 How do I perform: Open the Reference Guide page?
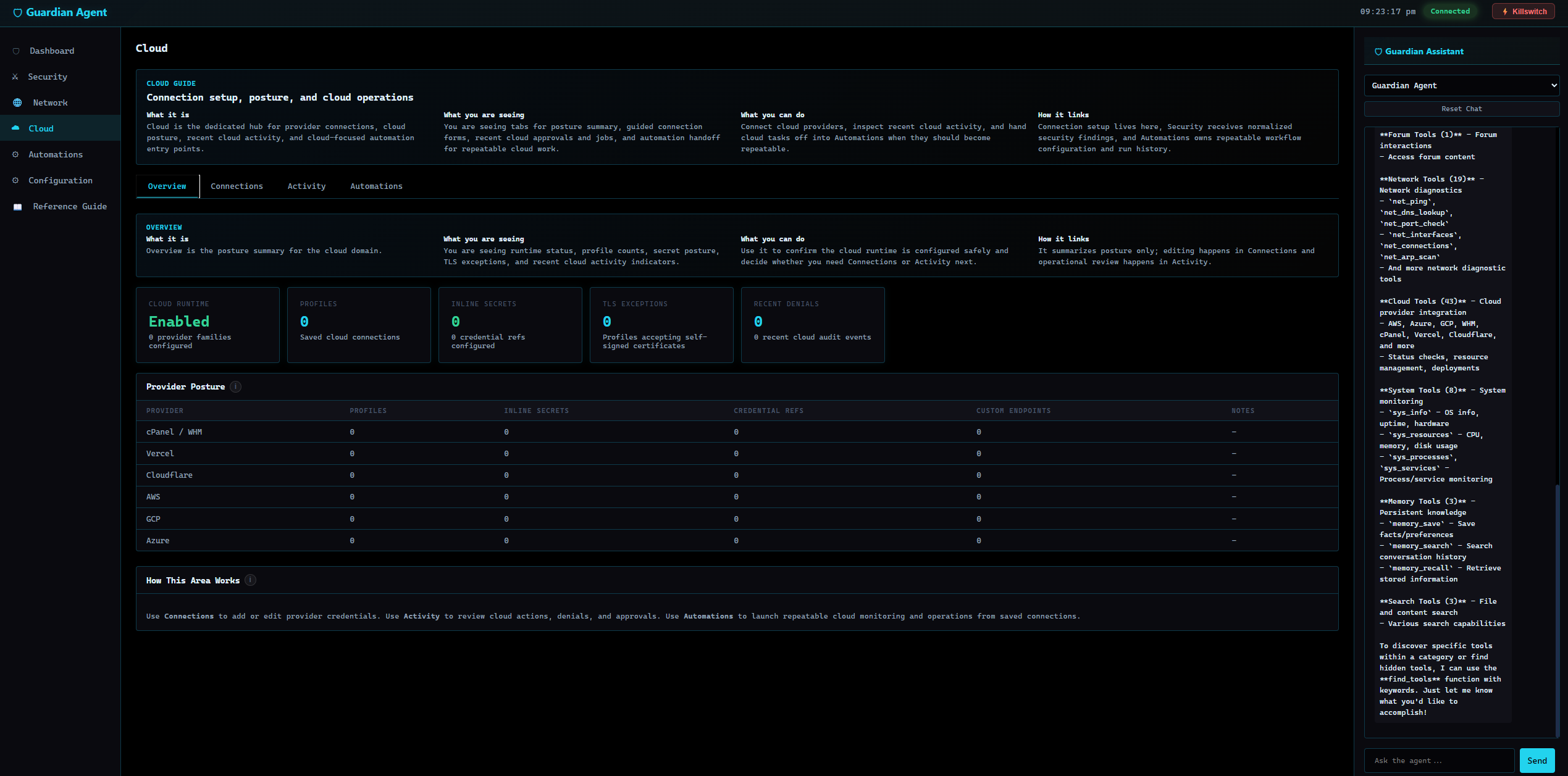[x=60, y=206]
